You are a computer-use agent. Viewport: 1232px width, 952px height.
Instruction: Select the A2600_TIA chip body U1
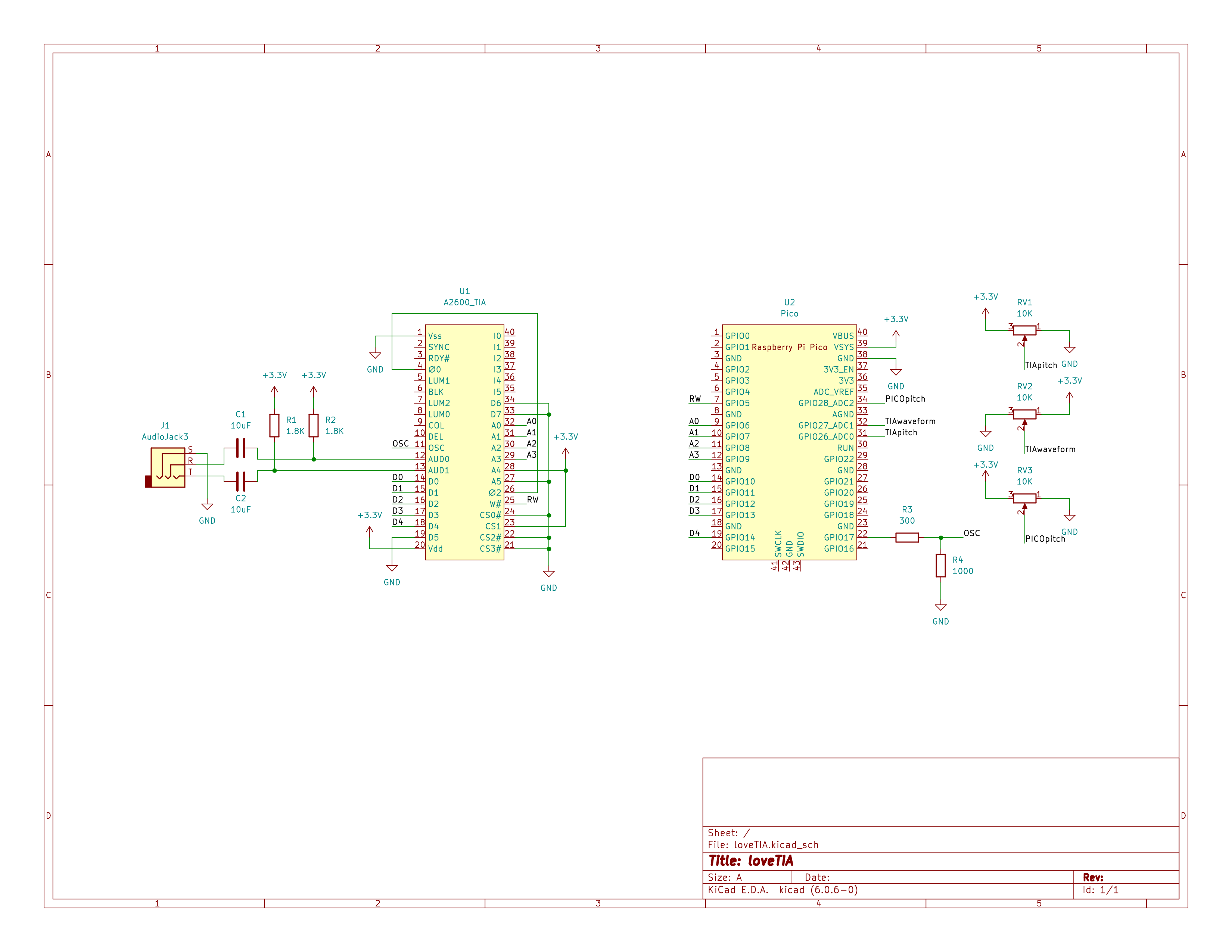pos(464,442)
